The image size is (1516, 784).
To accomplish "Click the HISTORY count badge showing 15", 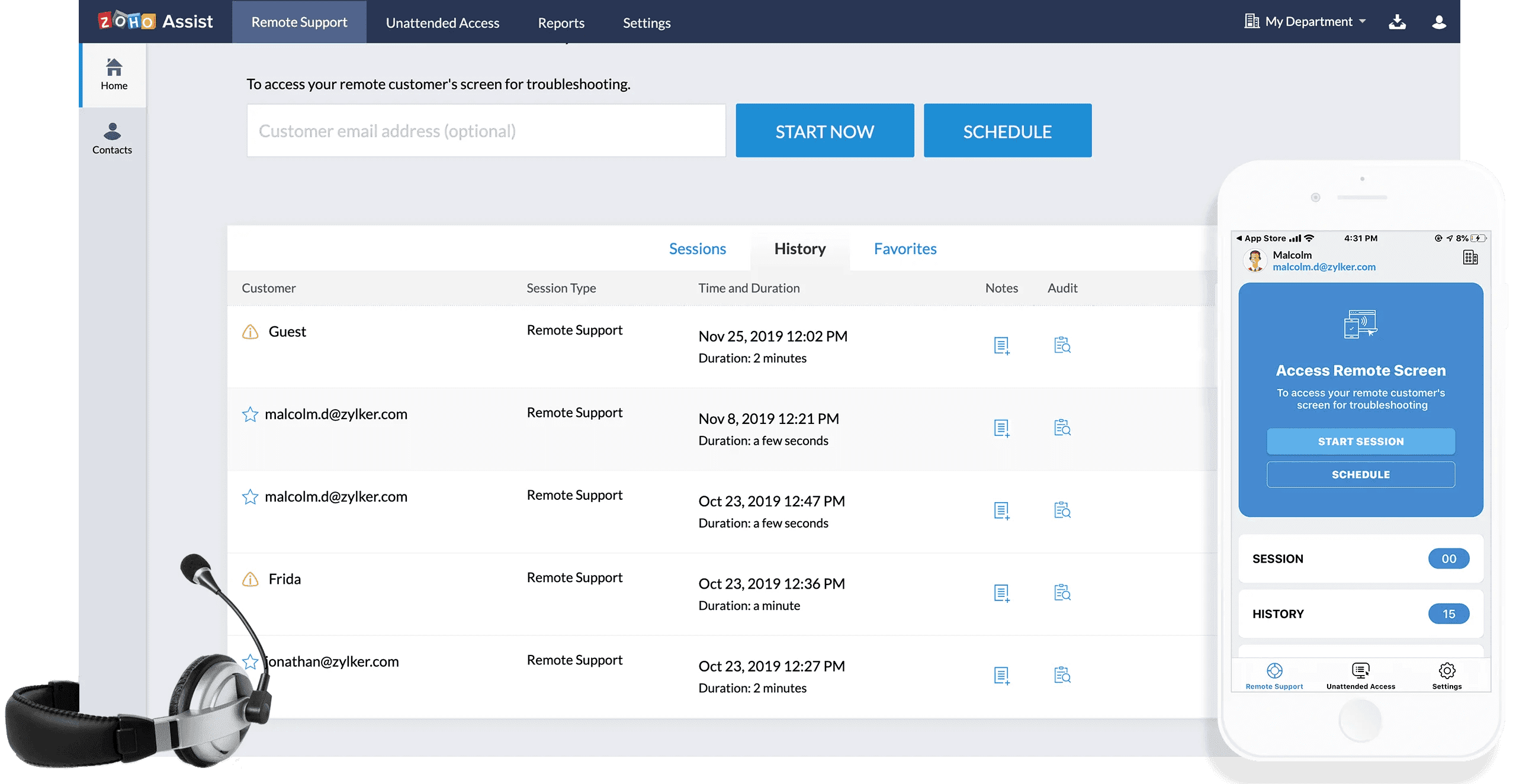I will (x=1449, y=614).
